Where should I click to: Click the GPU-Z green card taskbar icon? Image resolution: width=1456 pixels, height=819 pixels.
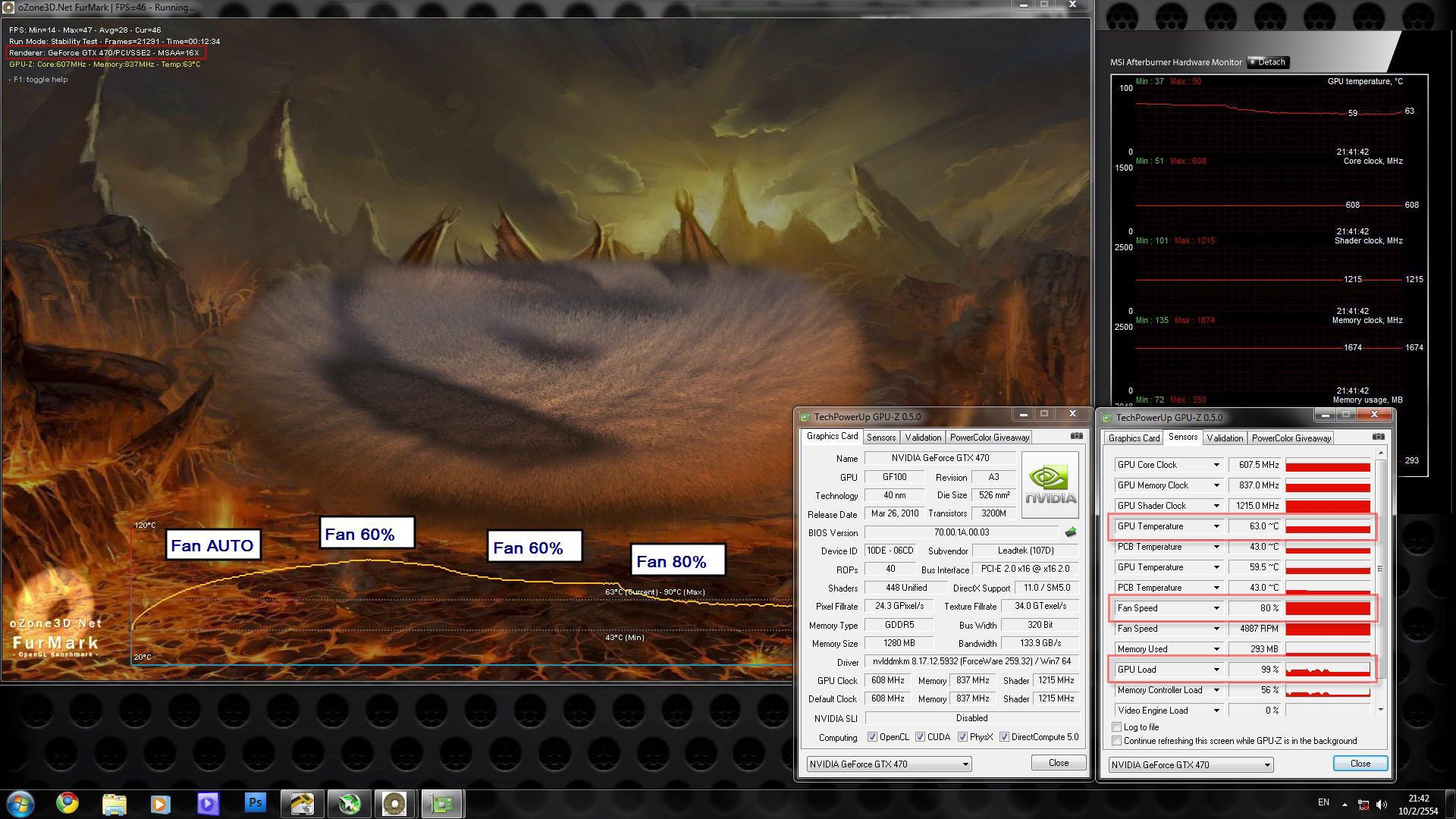click(x=441, y=803)
